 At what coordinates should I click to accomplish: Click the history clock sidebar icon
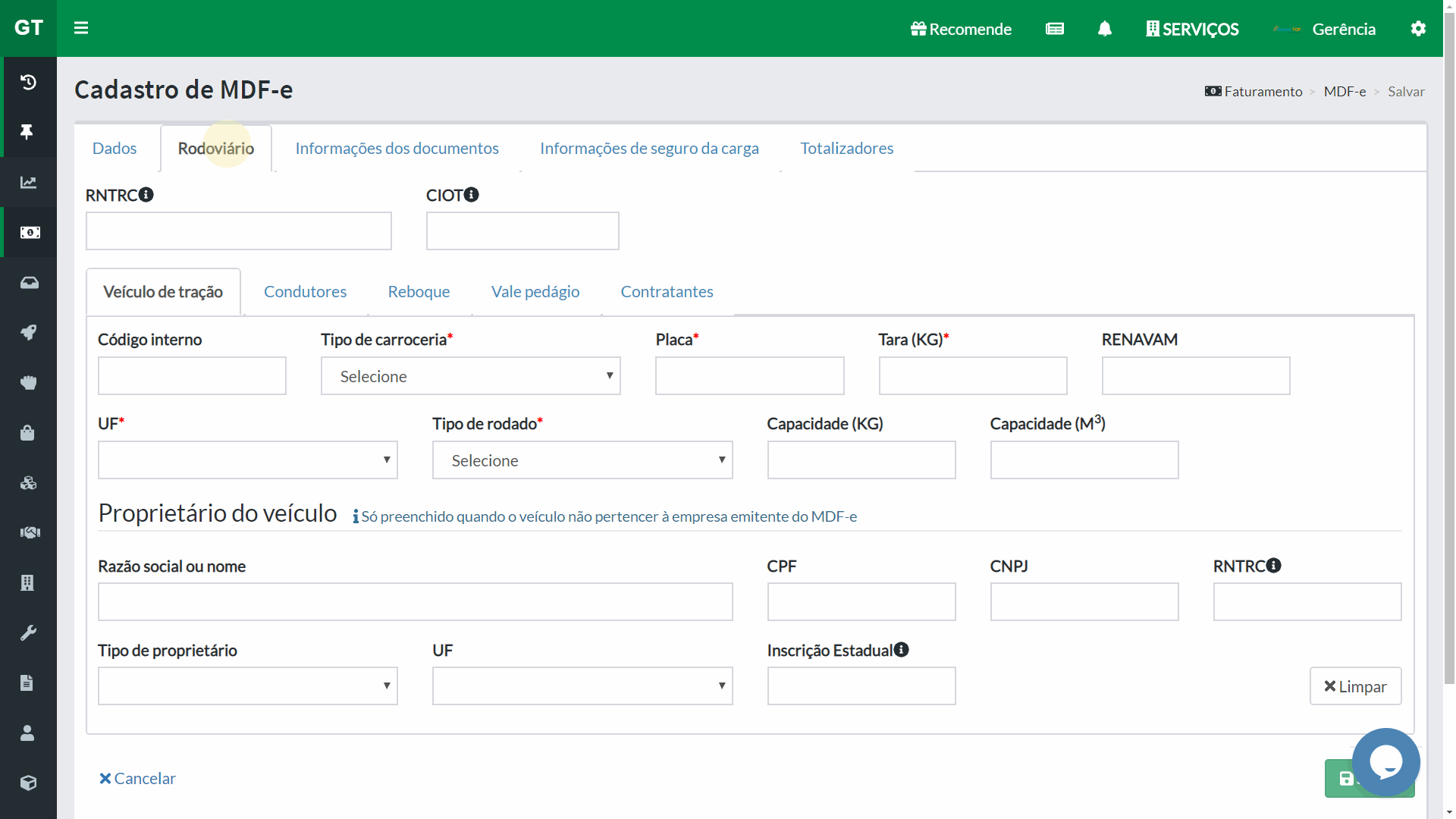[28, 82]
